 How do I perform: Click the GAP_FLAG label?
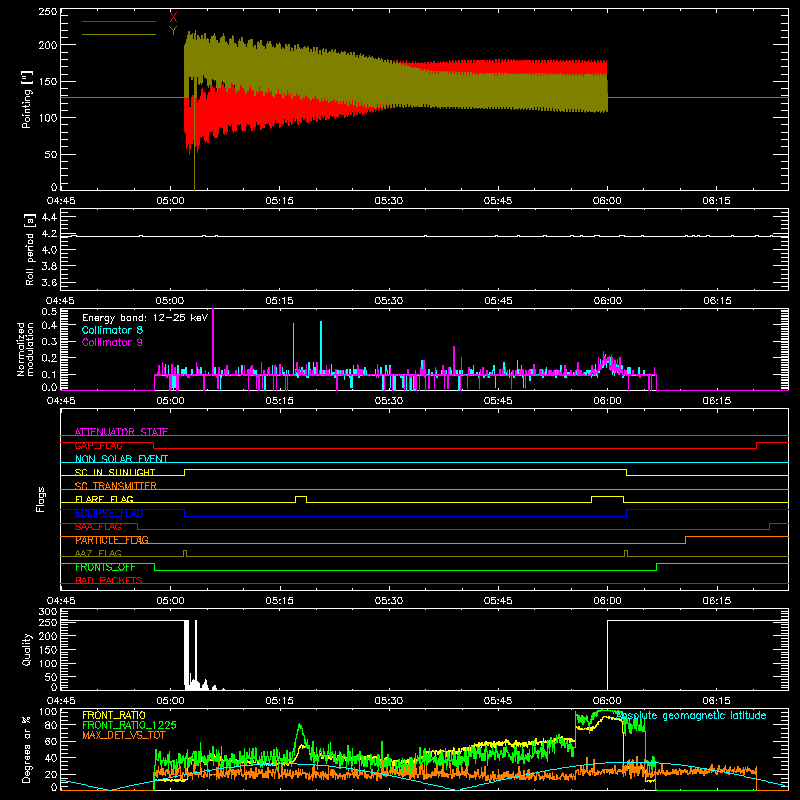coord(98,445)
